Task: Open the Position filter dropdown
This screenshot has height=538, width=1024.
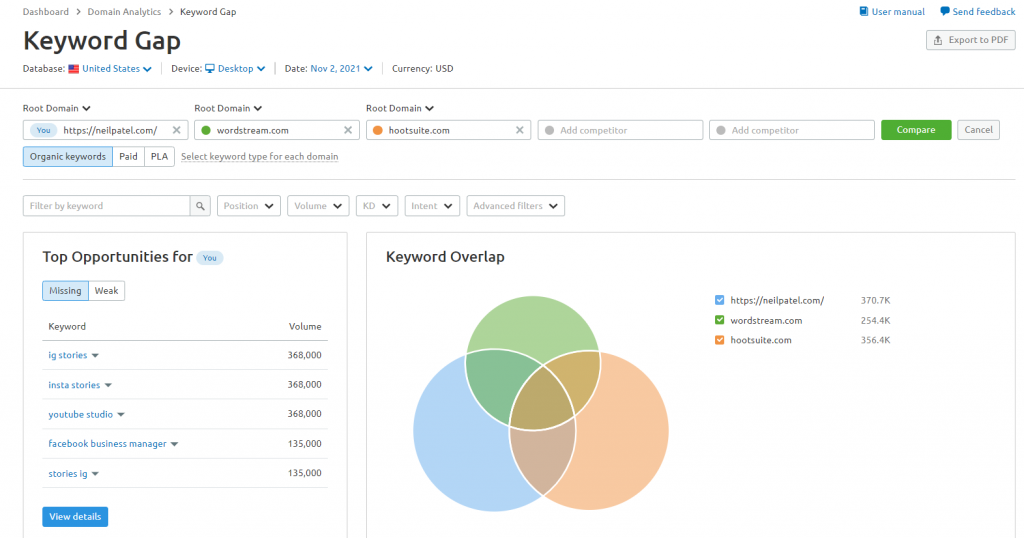Action: click(249, 206)
